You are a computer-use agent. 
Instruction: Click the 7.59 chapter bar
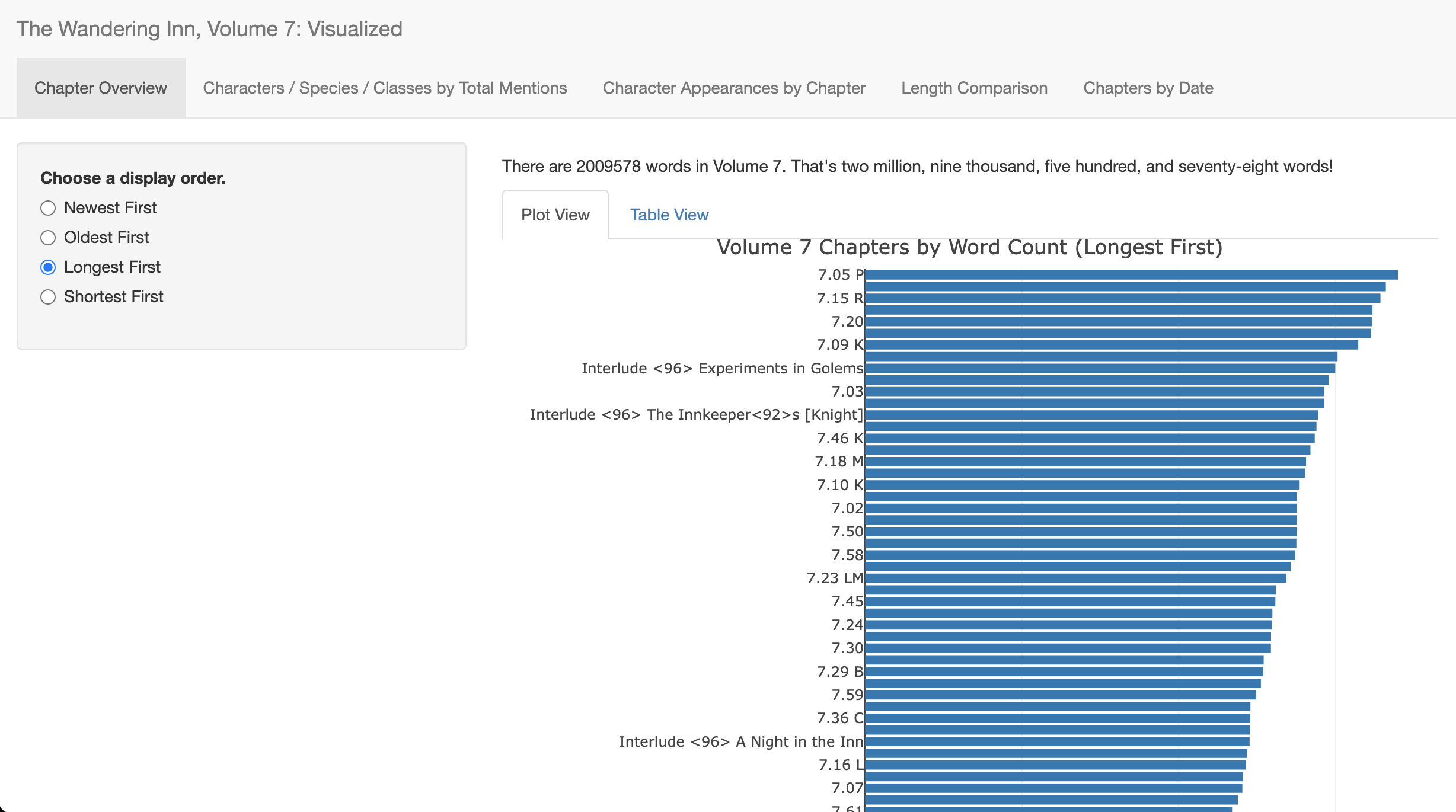pyautogui.click(x=1061, y=695)
